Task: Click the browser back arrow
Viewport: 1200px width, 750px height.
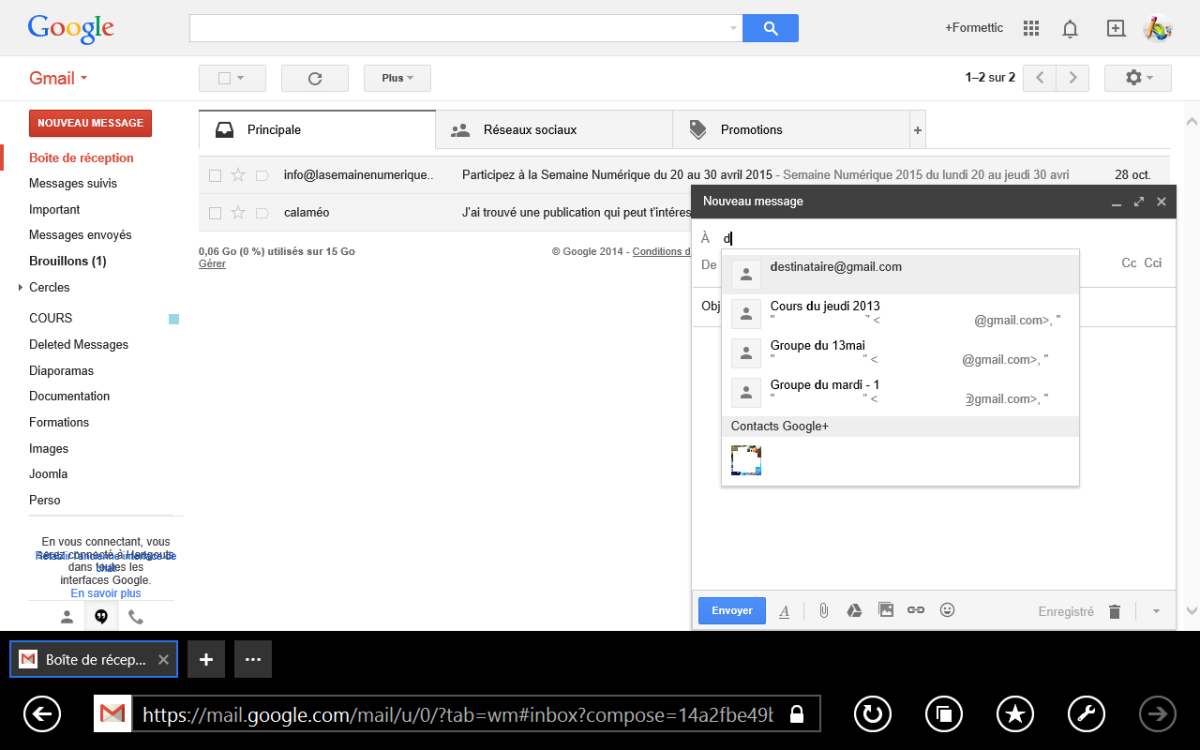Action: (x=42, y=714)
